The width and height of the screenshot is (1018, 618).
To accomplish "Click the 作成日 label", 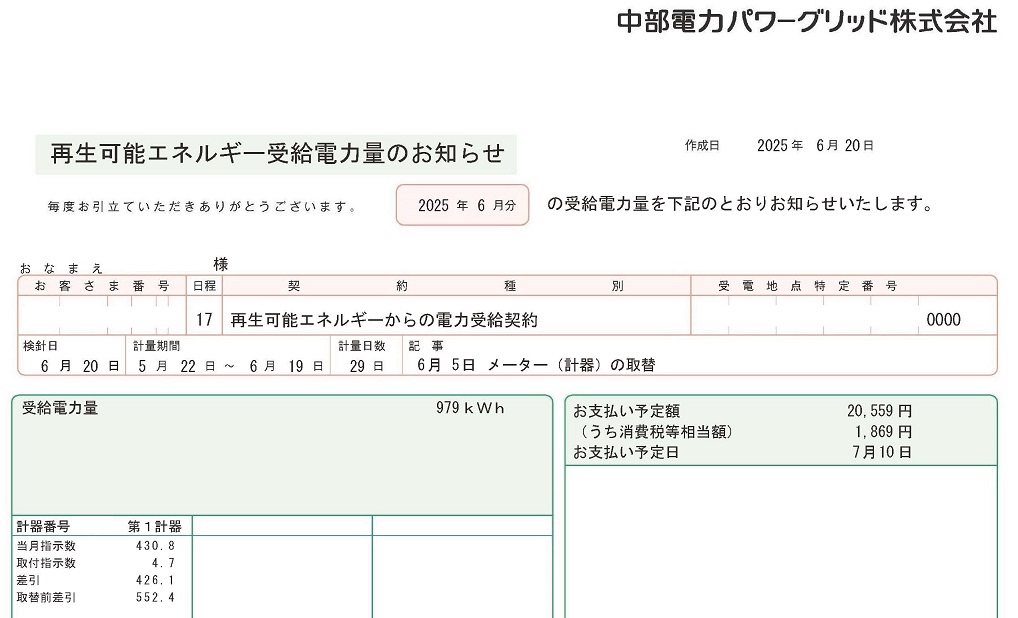I will [702, 145].
